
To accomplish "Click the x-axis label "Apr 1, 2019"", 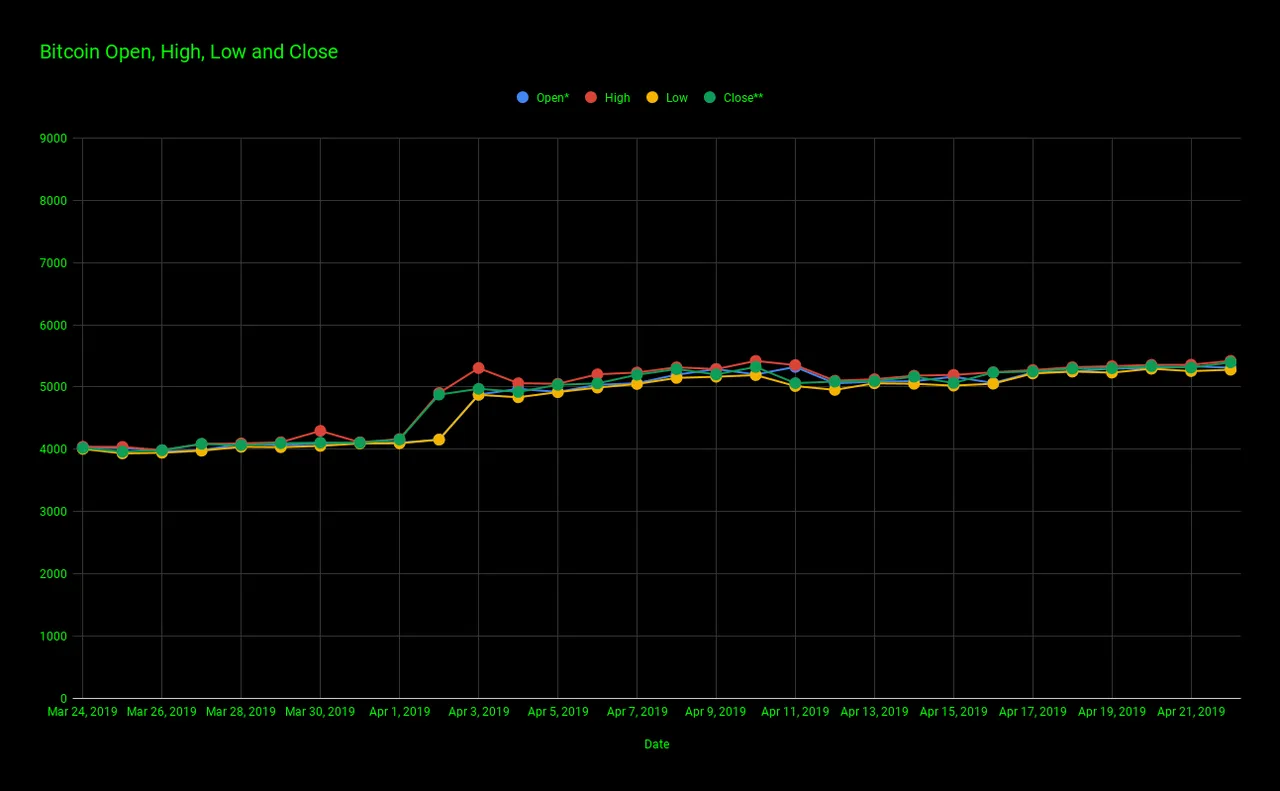I will click(399, 712).
